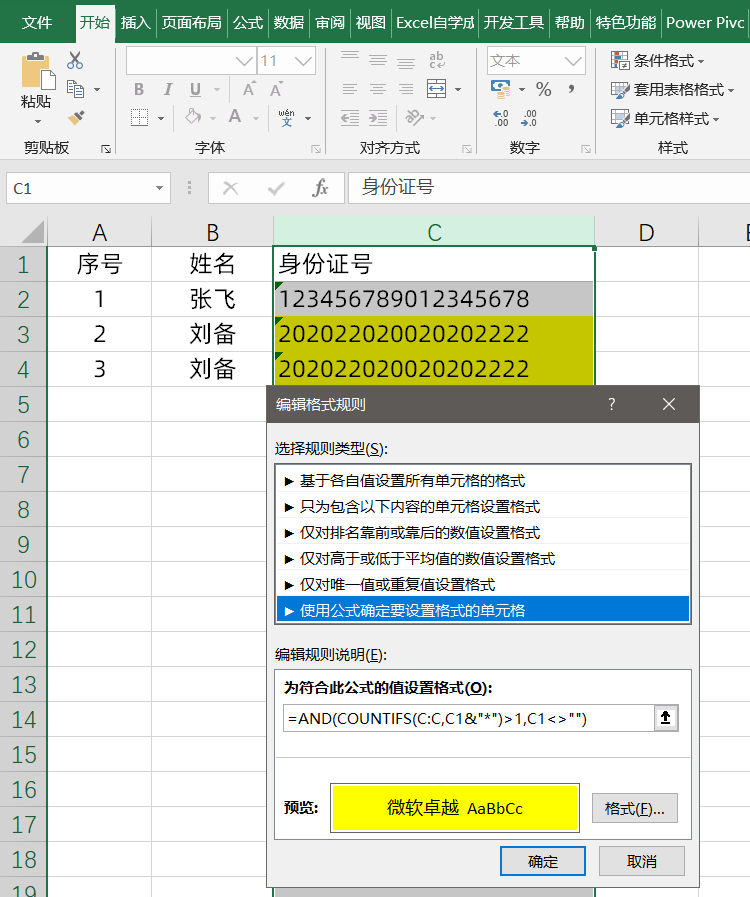Click the comma style icon

click(x=571, y=90)
